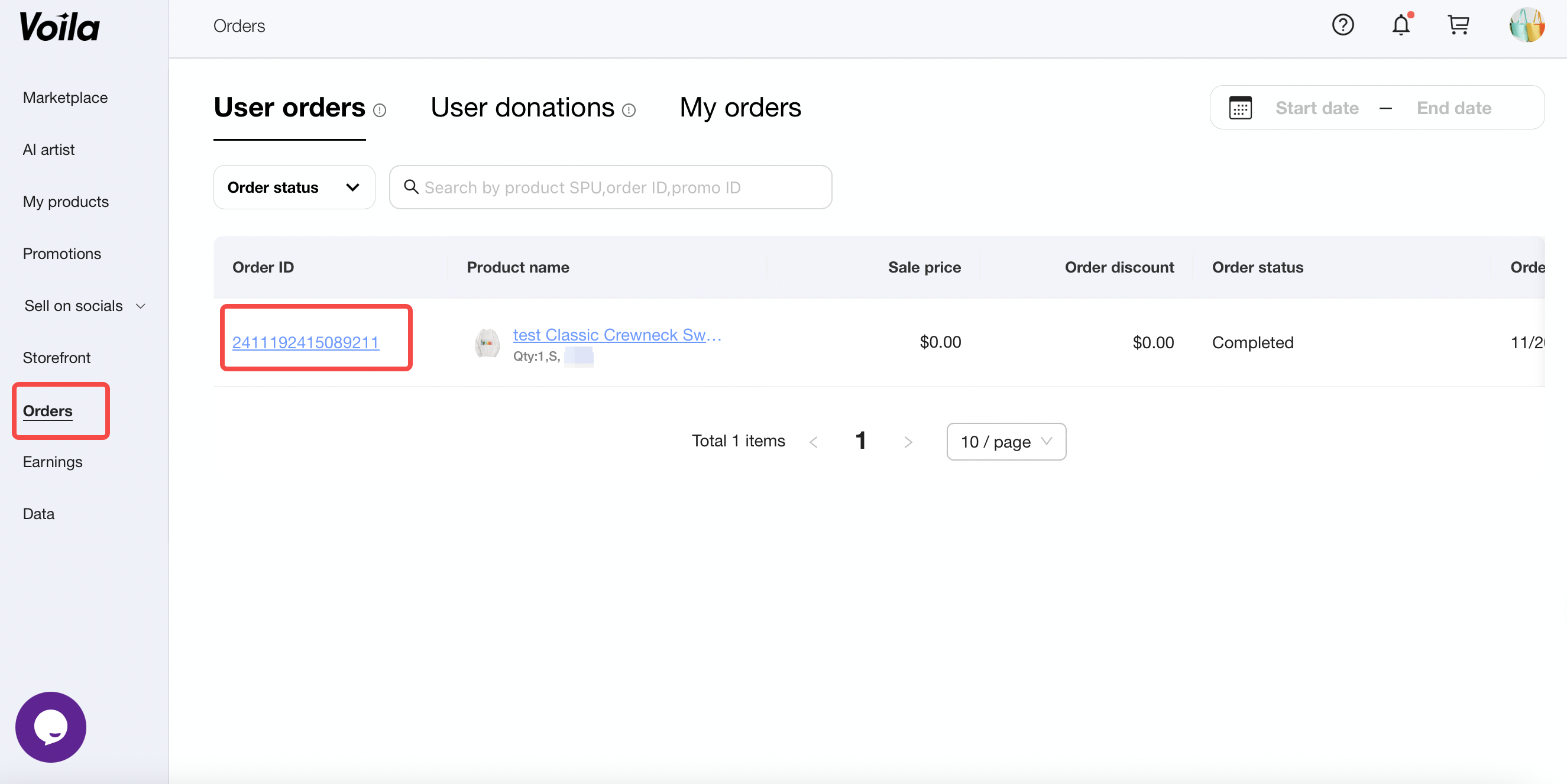Open the user profile avatar
This screenshot has height=784, width=1567.
coord(1526,25)
